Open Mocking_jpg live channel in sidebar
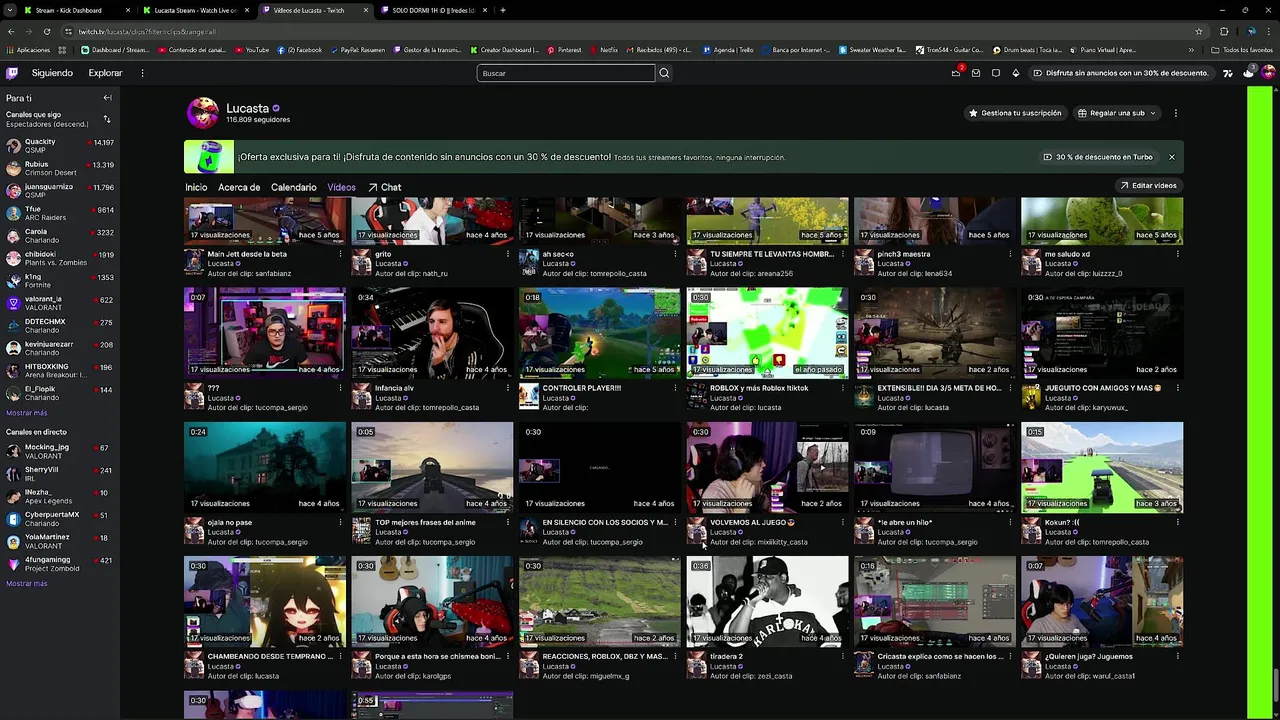Image resolution: width=1280 pixels, height=720 pixels. 60,451
